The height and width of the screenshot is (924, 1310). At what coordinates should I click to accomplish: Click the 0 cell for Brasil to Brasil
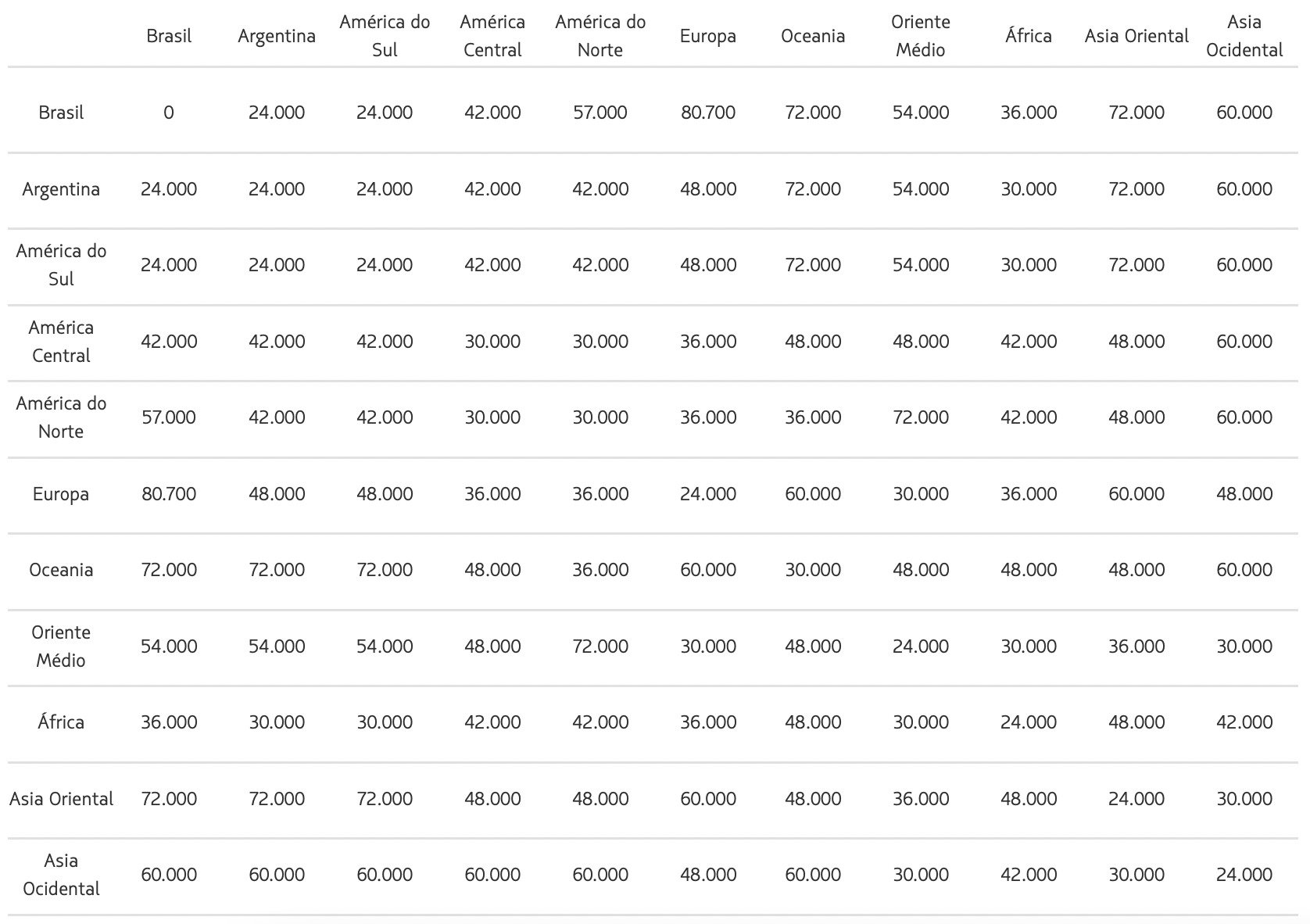[168, 113]
